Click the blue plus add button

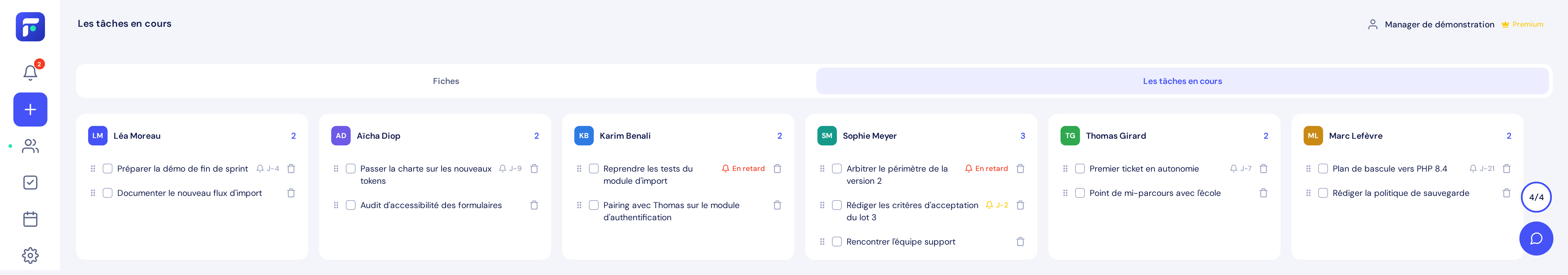pyautogui.click(x=30, y=110)
